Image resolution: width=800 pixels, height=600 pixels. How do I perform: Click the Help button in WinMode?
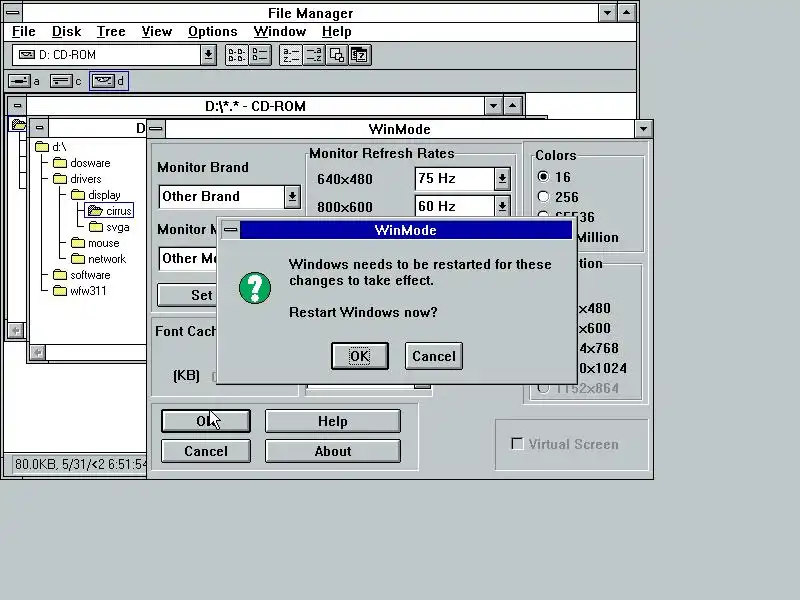pyautogui.click(x=333, y=421)
